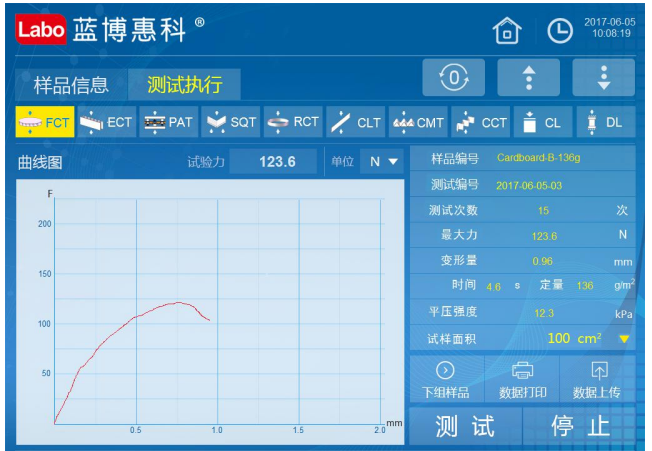This screenshot has height=451, width=652.
Task: Select the FCT test mode
Action: (45, 122)
